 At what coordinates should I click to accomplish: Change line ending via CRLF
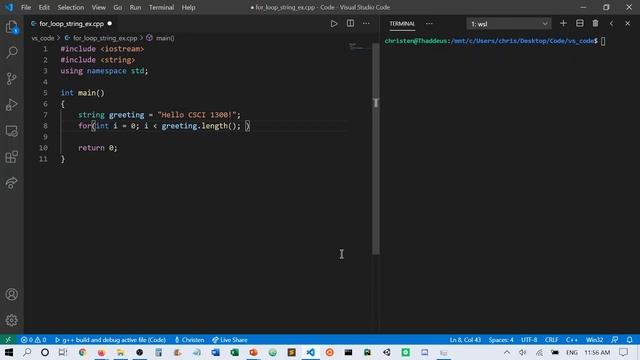[551, 340]
